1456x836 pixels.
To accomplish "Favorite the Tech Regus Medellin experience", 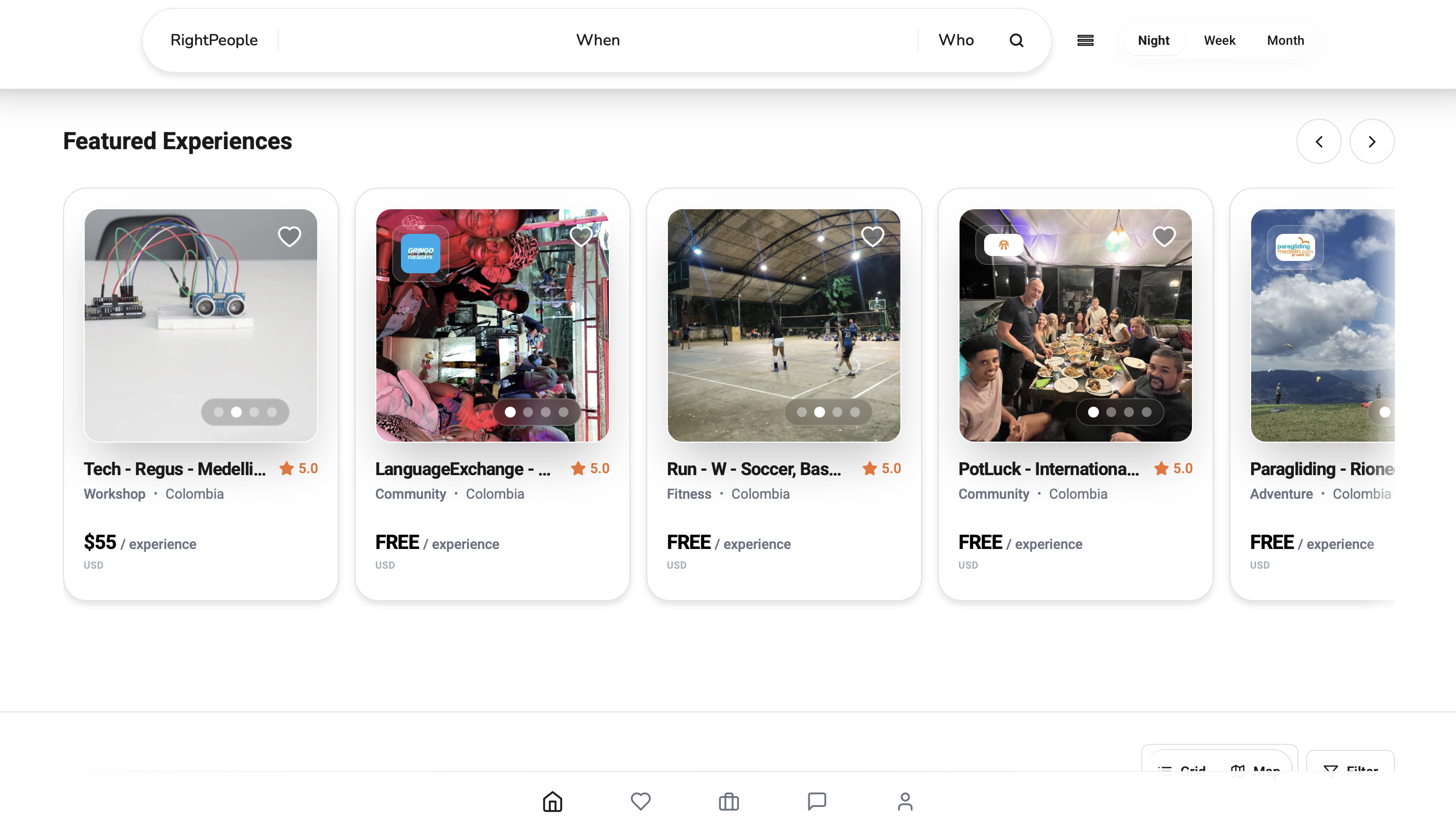I will tap(289, 236).
